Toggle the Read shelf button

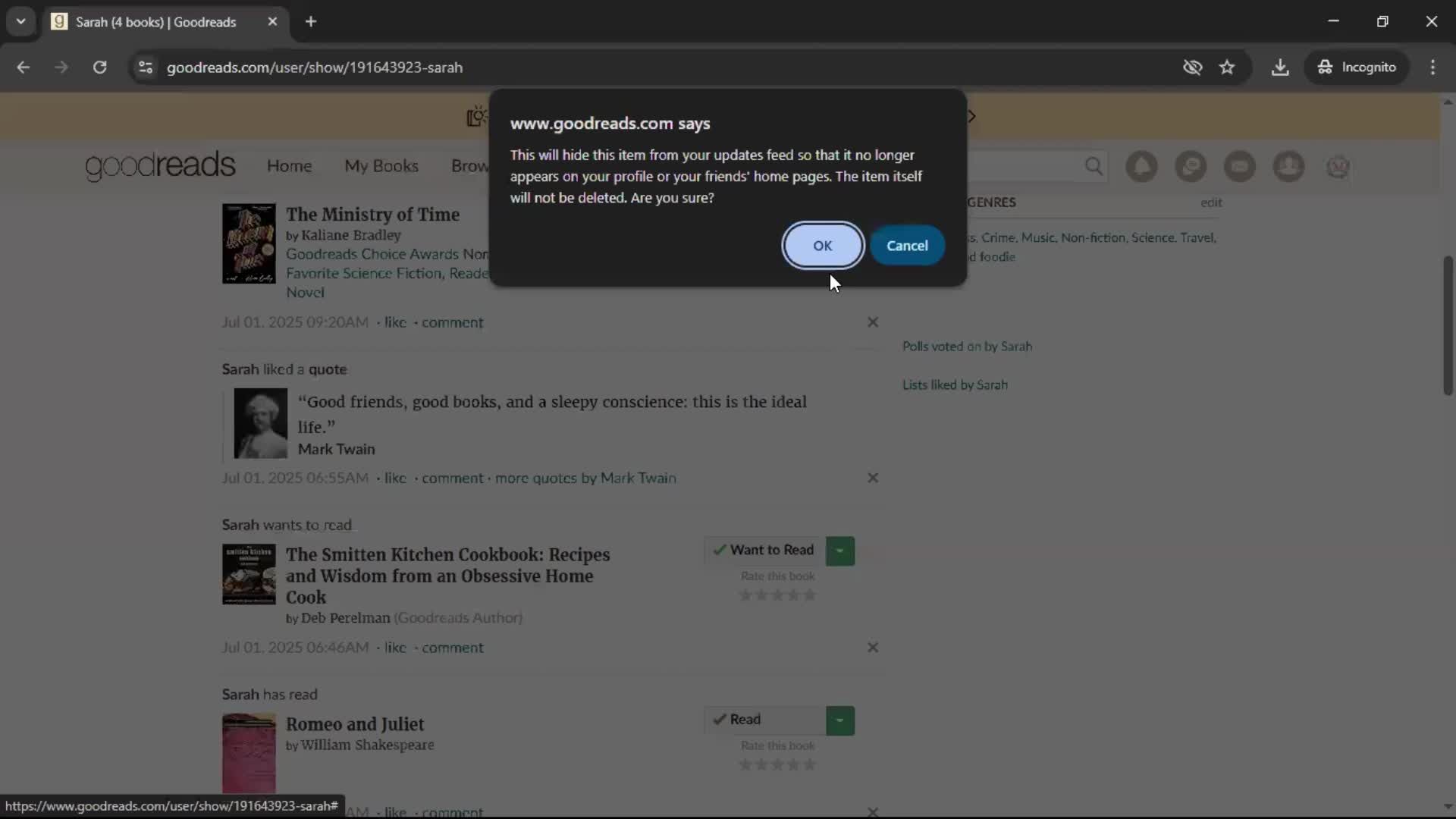(x=765, y=720)
